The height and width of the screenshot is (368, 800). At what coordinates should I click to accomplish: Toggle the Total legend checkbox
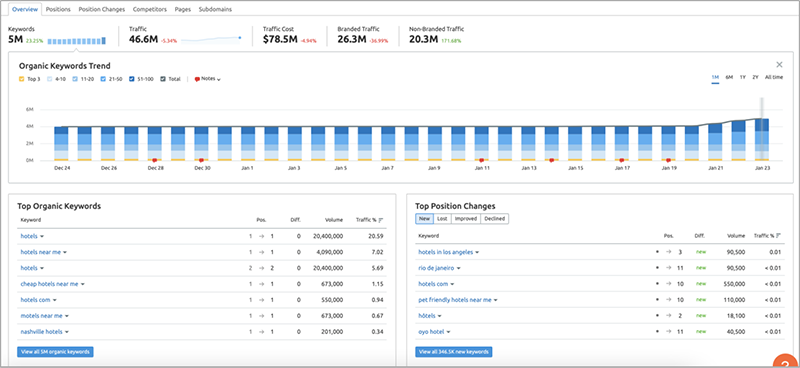pyautogui.click(x=163, y=79)
